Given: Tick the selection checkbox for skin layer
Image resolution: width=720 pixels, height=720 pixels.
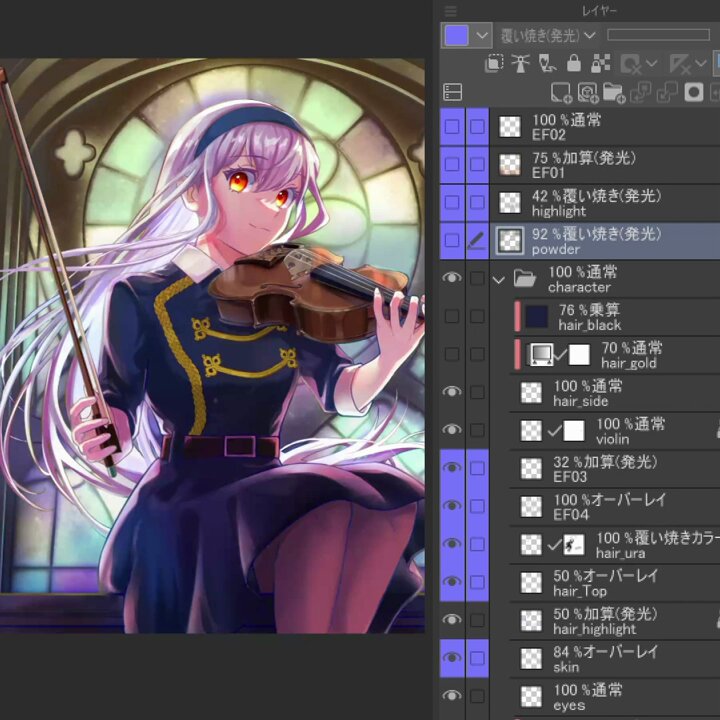Looking at the screenshot, I should click(x=477, y=658).
